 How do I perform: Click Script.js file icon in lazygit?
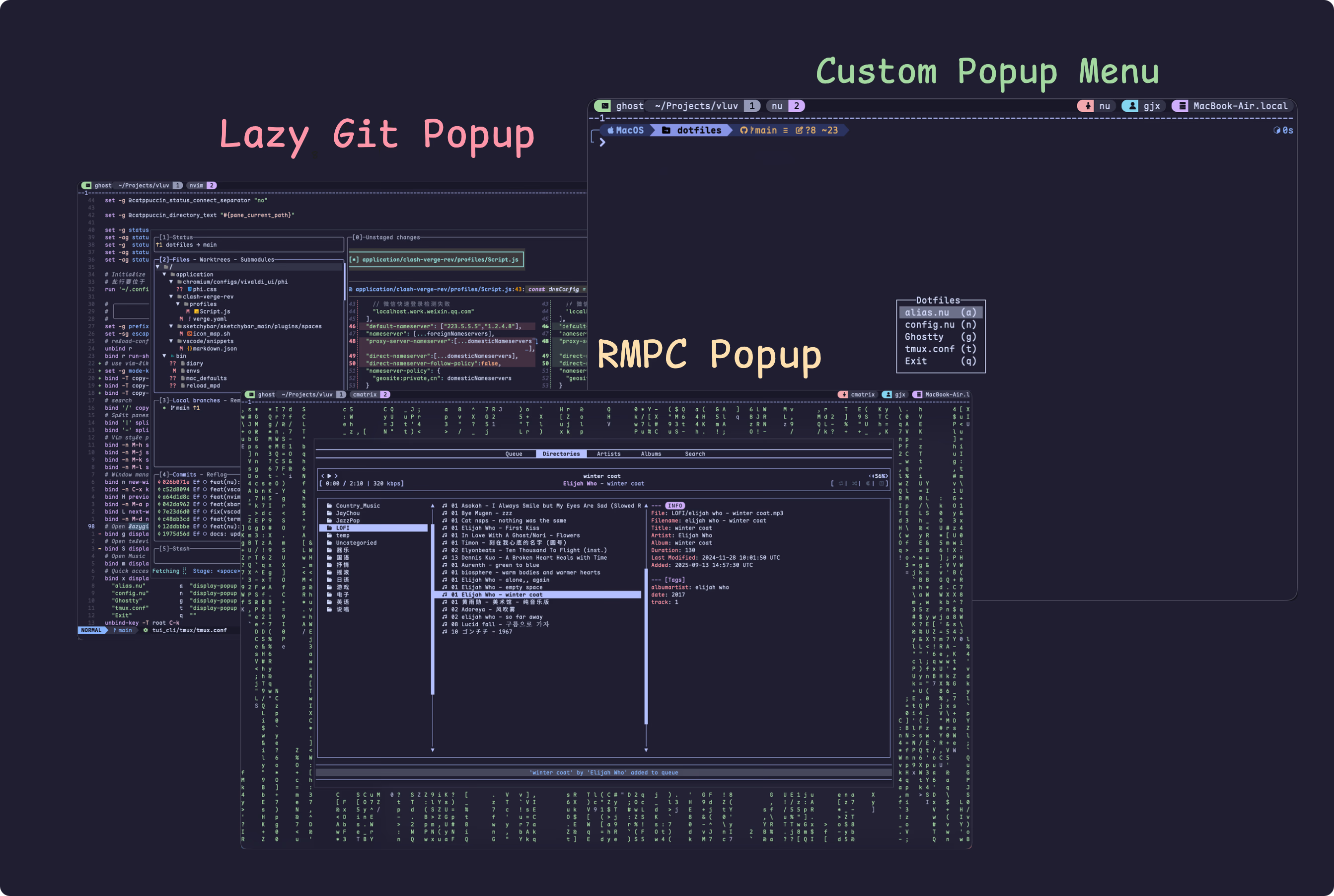pyautogui.click(x=196, y=311)
